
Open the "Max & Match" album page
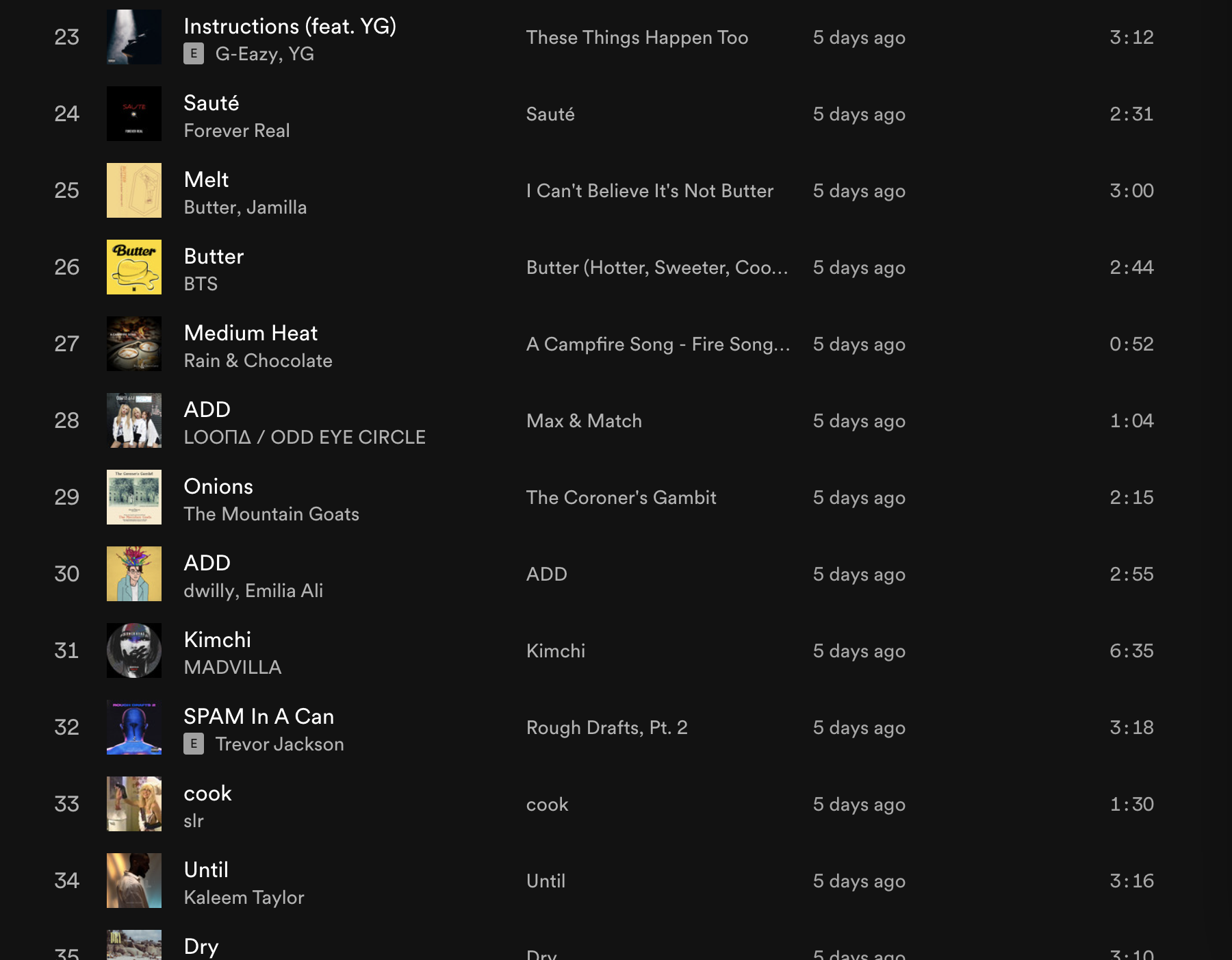584,420
